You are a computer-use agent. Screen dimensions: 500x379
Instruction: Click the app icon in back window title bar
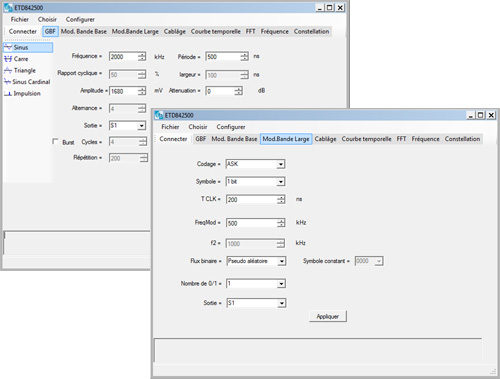pos(8,7)
